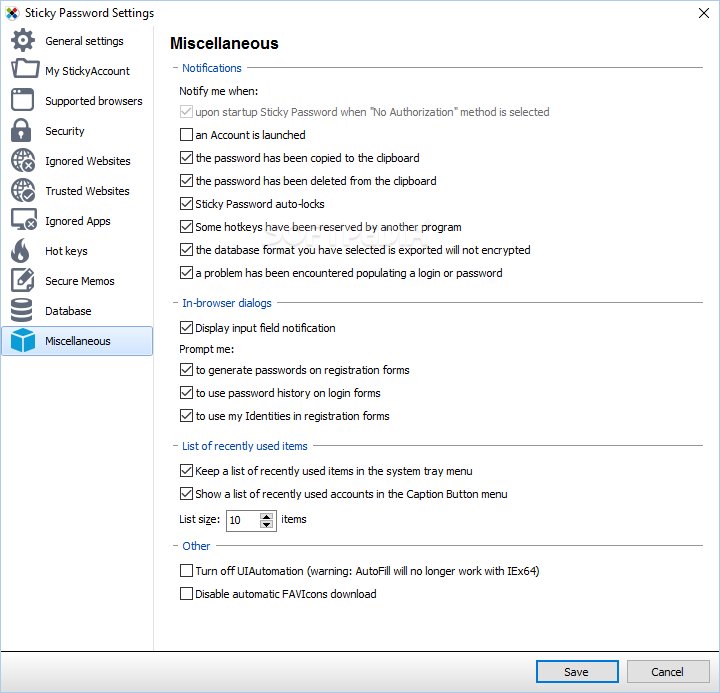The width and height of the screenshot is (720, 693).
Task: Decrease list size with down arrow
Action: coord(266,524)
